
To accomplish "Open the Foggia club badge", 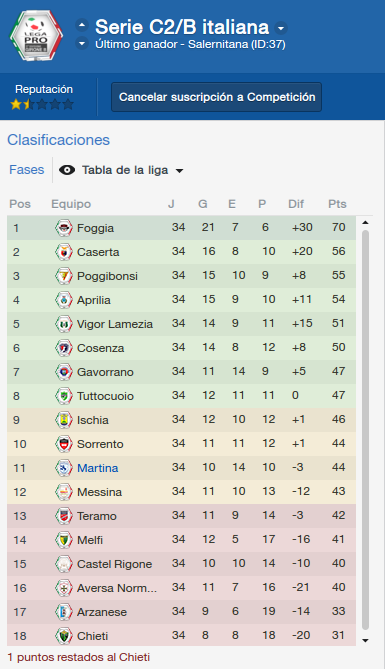I will pyautogui.click(x=64, y=228).
